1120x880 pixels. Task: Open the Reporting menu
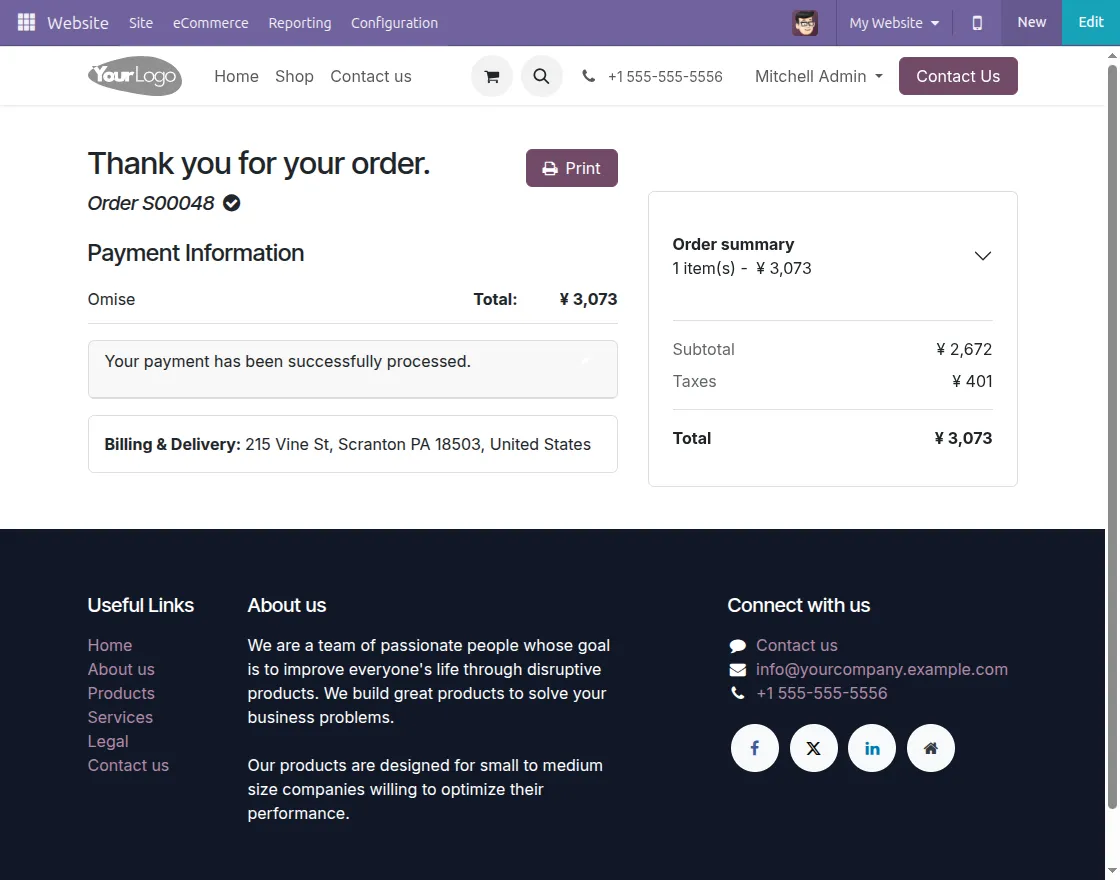[299, 23]
